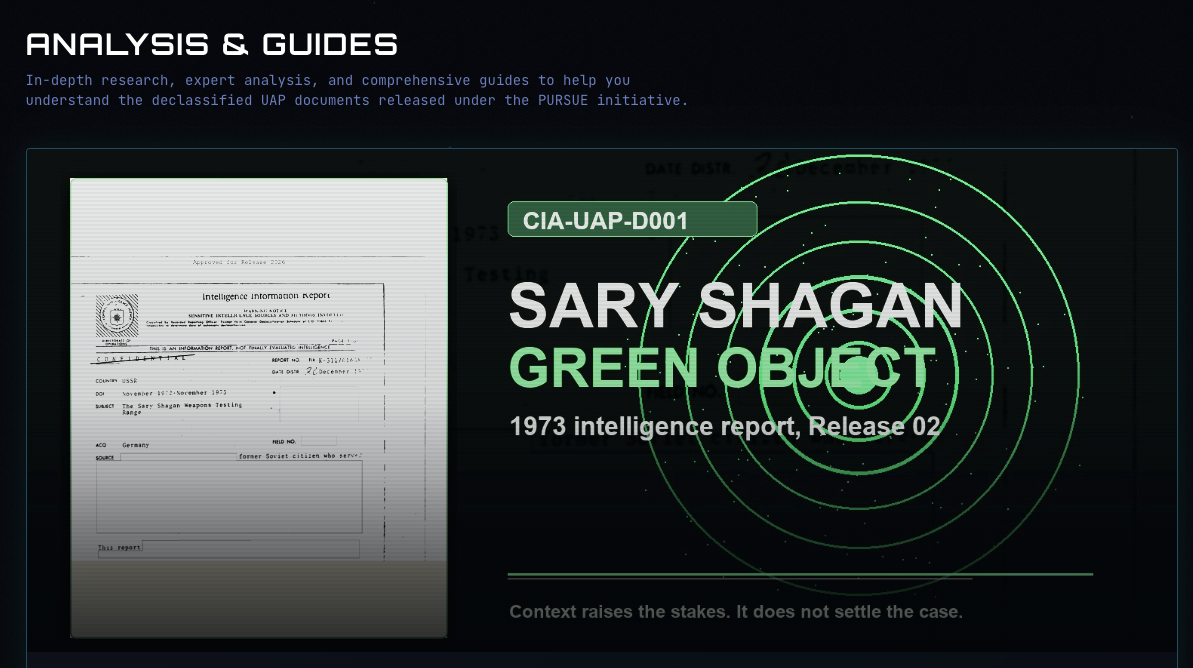Select '1973 intelligence report, Release 02' subtitle
Screen dimensions: 1193x668
[725, 426]
